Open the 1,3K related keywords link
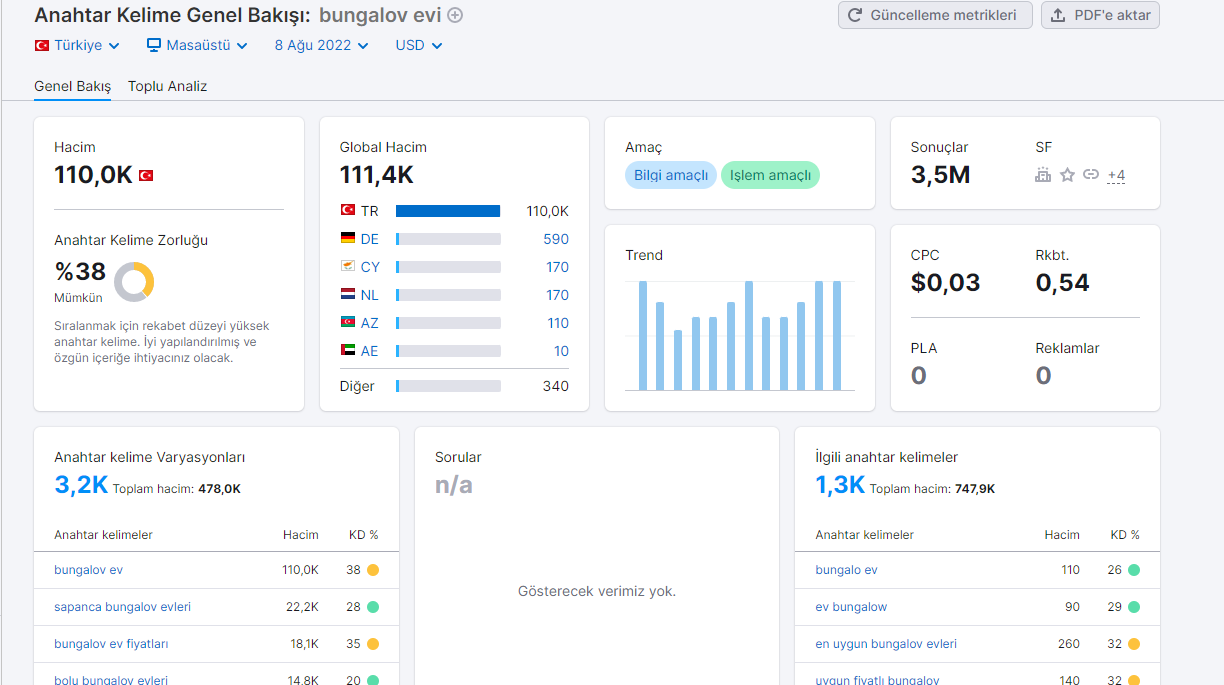The height and width of the screenshot is (685, 1224). (x=840, y=485)
